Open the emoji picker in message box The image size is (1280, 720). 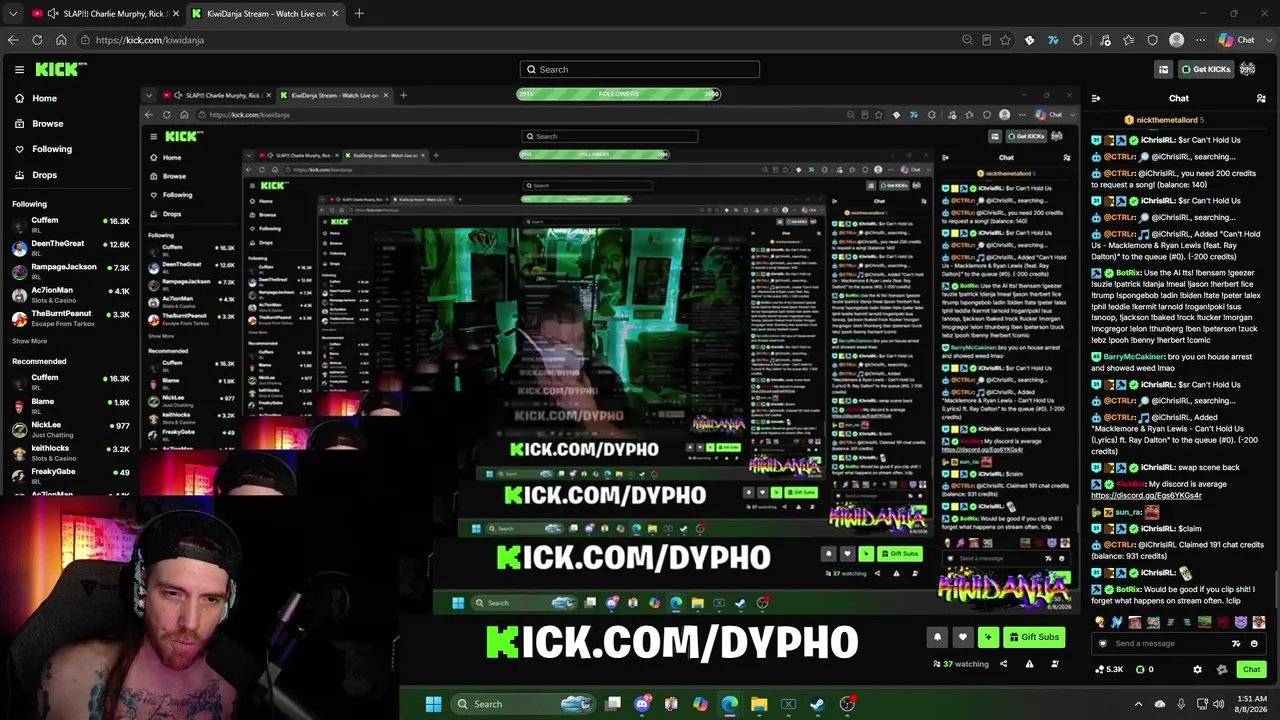pyautogui.click(x=1254, y=644)
